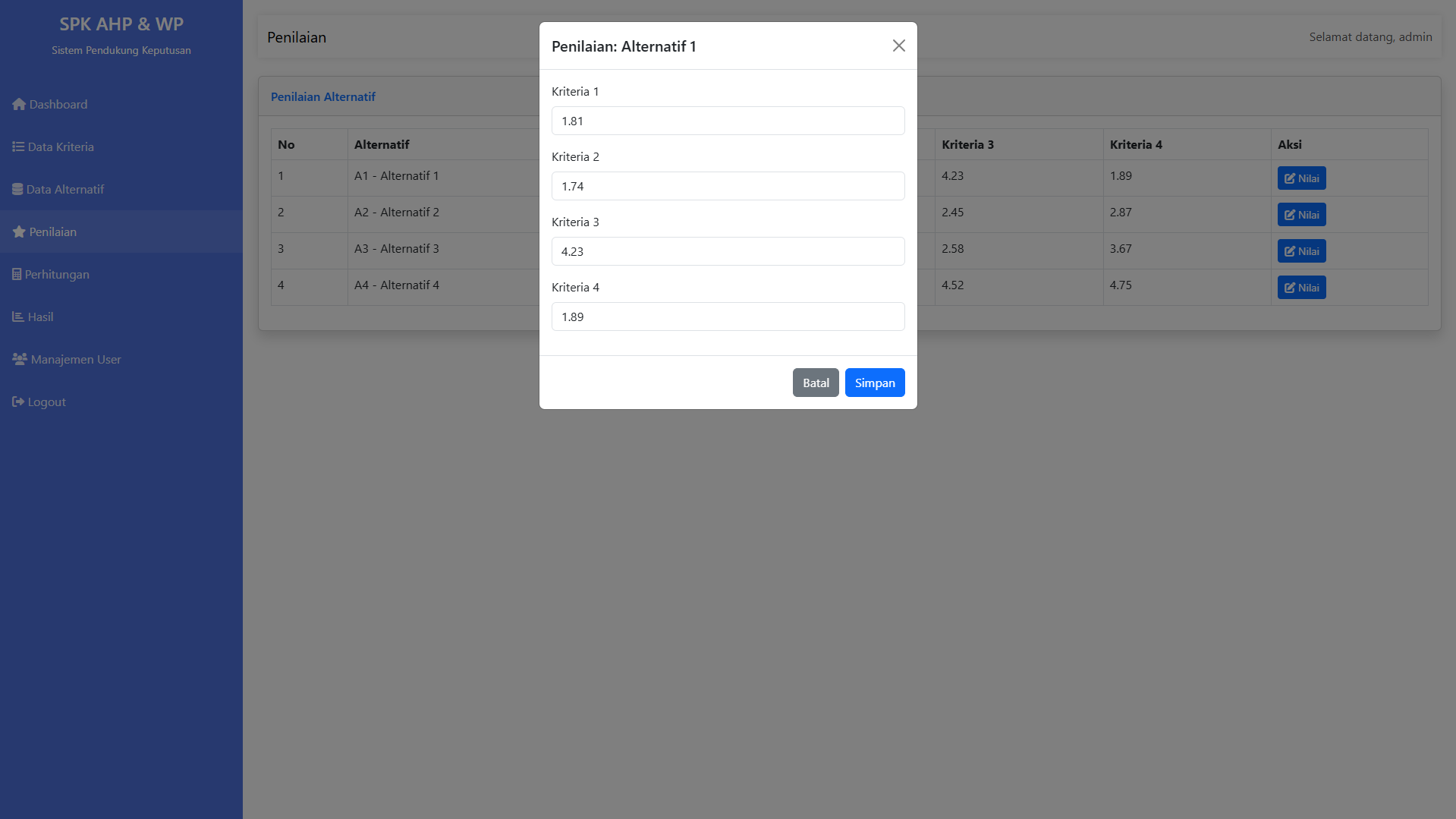Screen dimensions: 1456x819
Task: Focus the Kriteria 2 input field
Action: (x=728, y=187)
